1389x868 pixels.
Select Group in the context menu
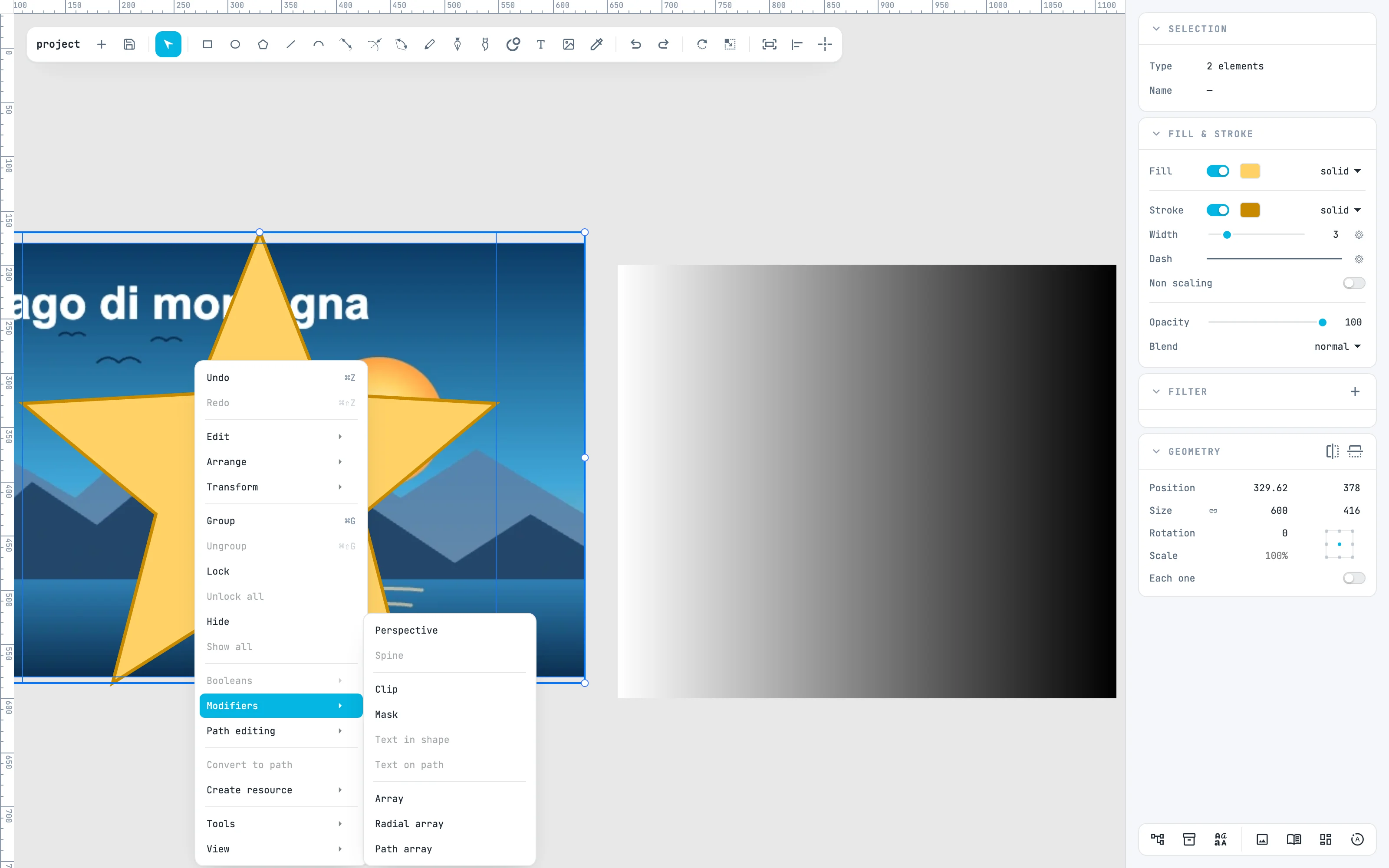(x=281, y=521)
